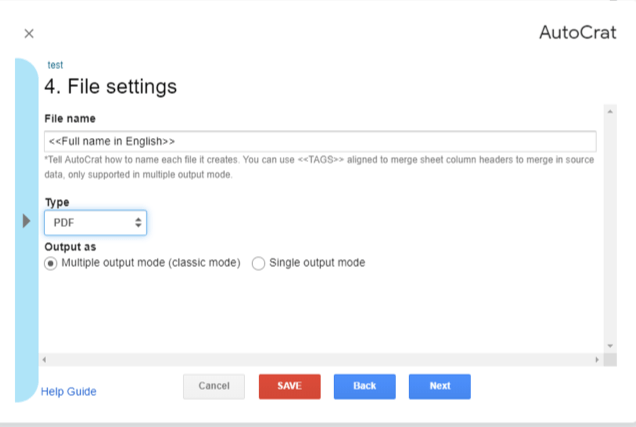This screenshot has height=427, width=636.
Task: Open the Help Guide link
Action: pos(69,391)
